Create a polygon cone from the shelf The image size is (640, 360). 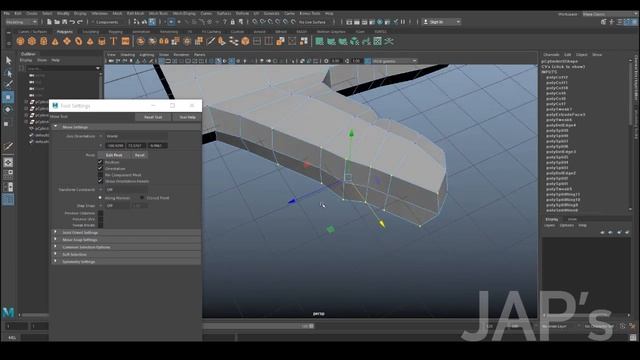pos(55,41)
